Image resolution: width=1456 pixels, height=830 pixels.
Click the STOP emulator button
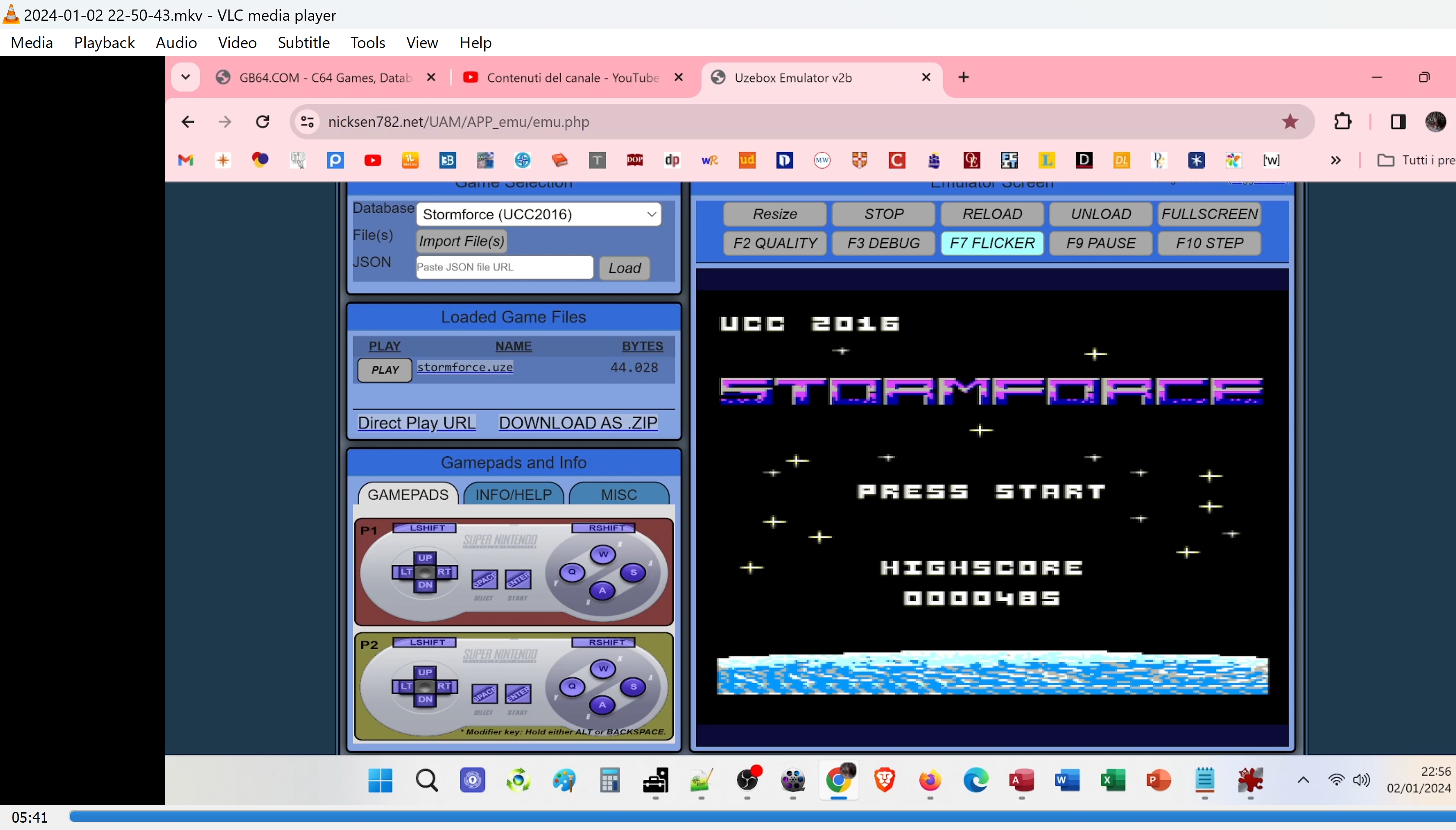click(x=884, y=214)
